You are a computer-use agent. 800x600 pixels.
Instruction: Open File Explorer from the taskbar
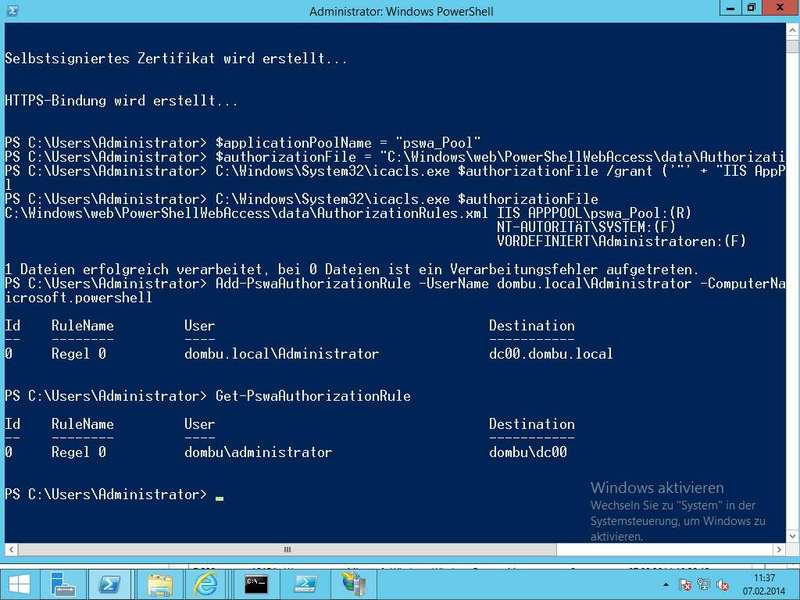pos(160,584)
